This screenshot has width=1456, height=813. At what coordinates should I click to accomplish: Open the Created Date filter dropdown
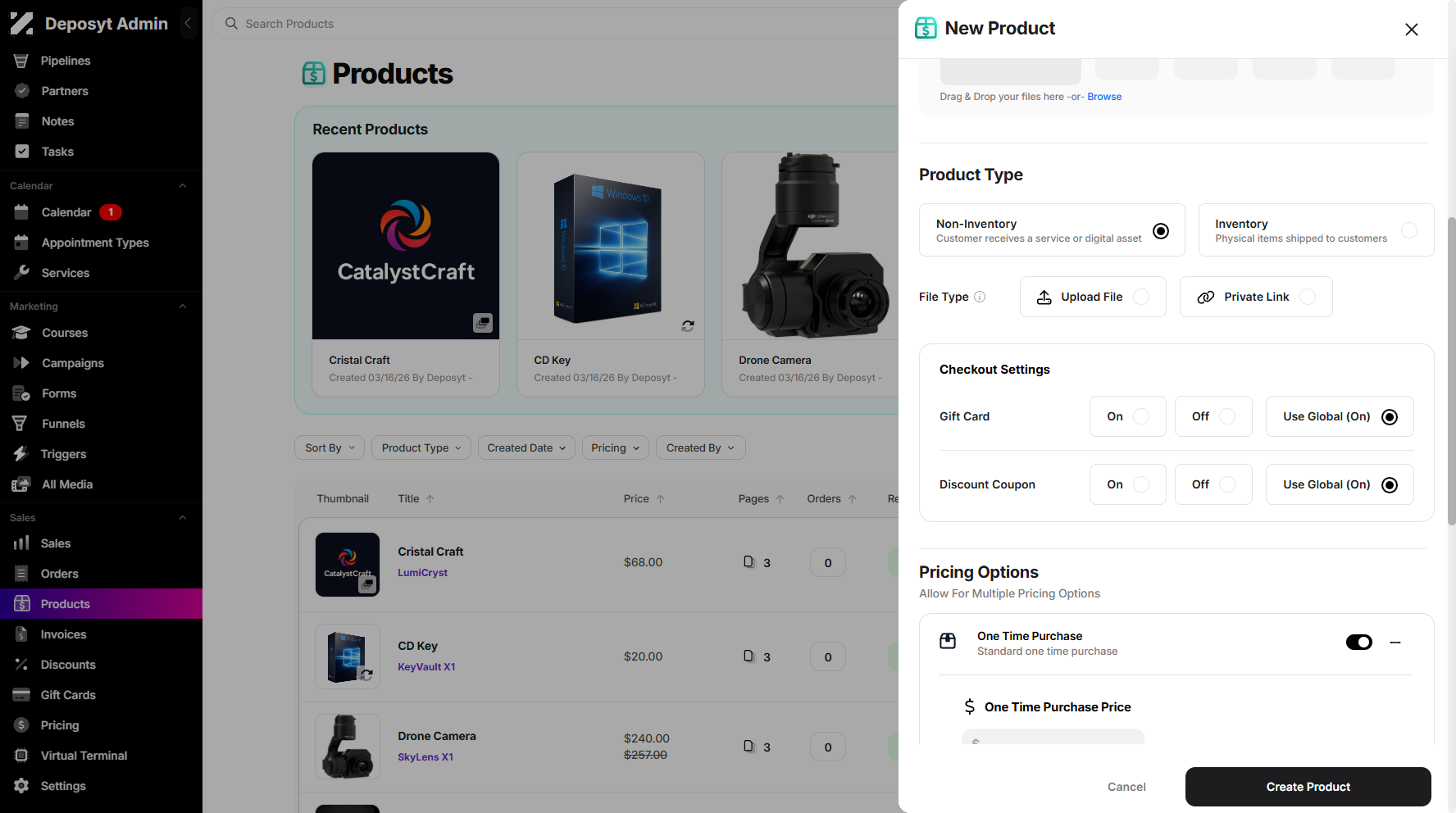(x=526, y=447)
